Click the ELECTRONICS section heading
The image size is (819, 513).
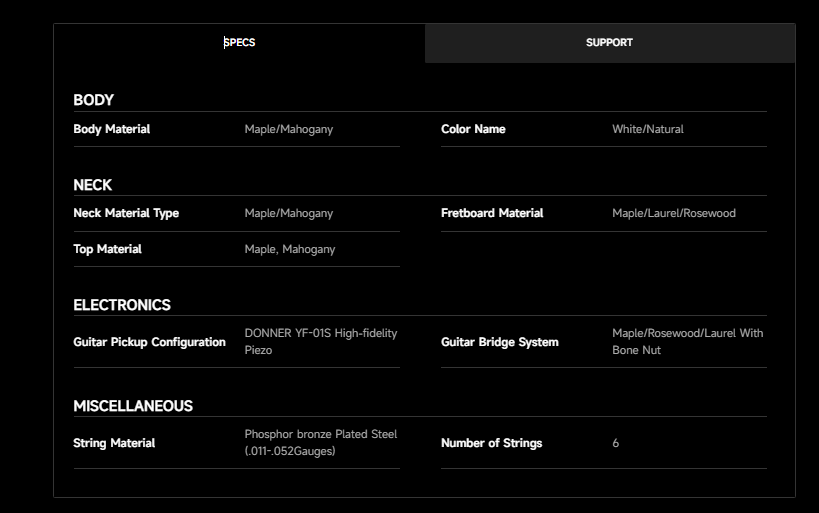point(122,305)
